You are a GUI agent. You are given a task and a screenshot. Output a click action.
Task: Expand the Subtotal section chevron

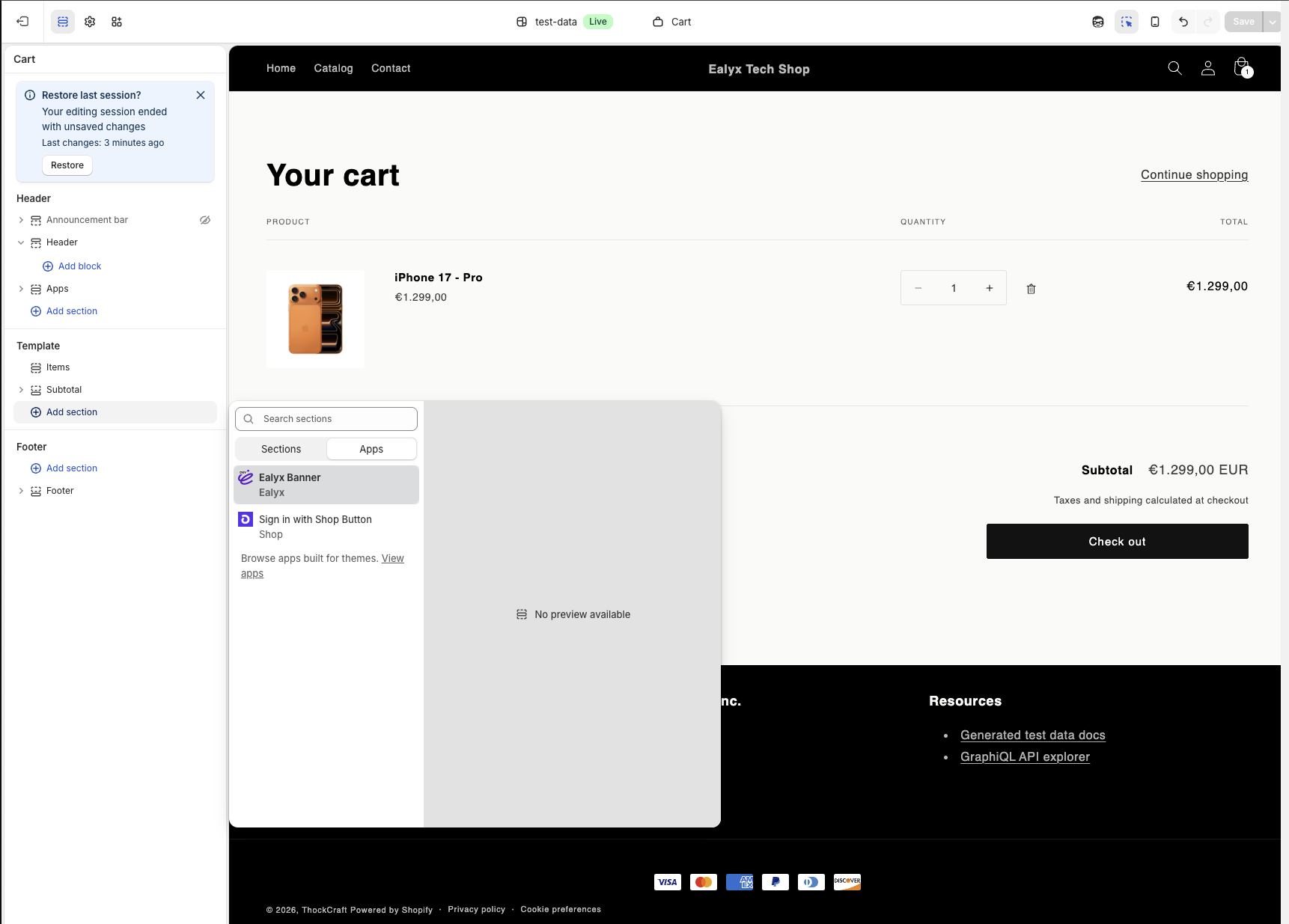(x=21, y=390)
